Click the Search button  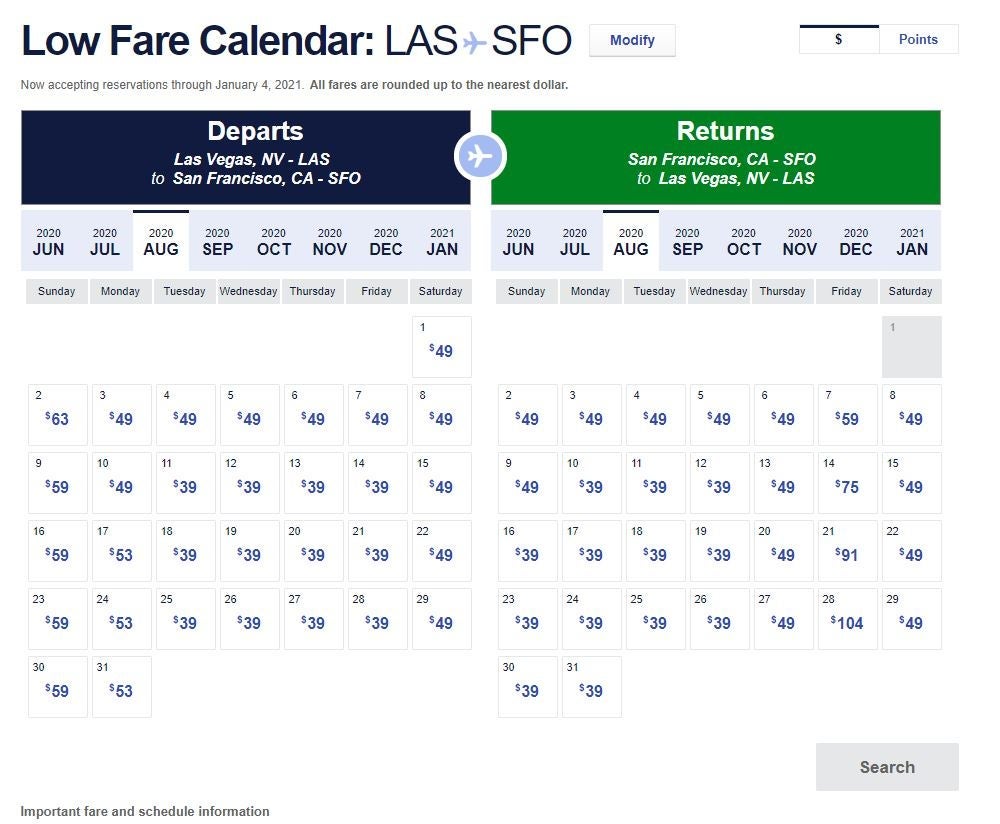[x=887, y=767]
